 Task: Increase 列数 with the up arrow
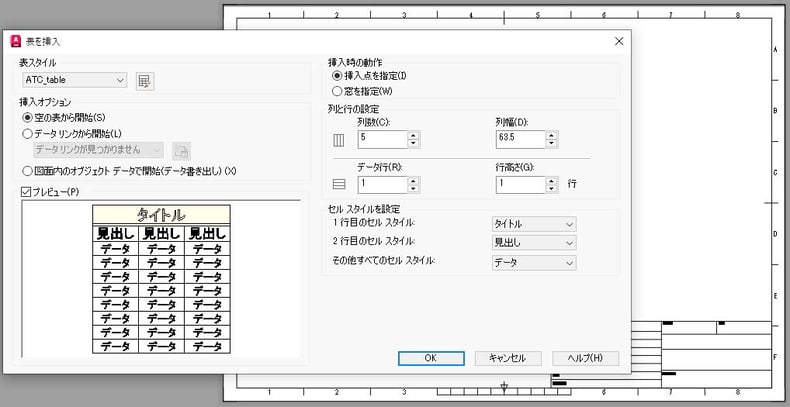click(414, 135)
